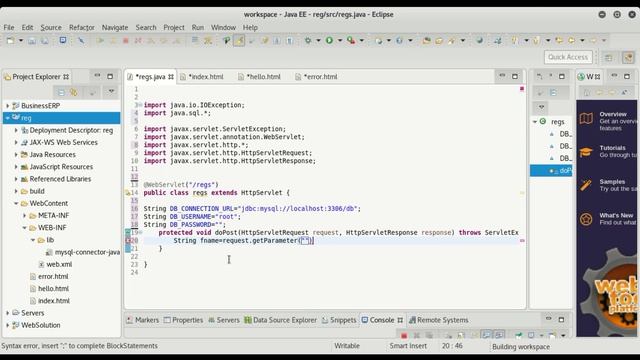Open the Snippets view tab
Viewport: 640px width, 360px height.
coord(339,320)
